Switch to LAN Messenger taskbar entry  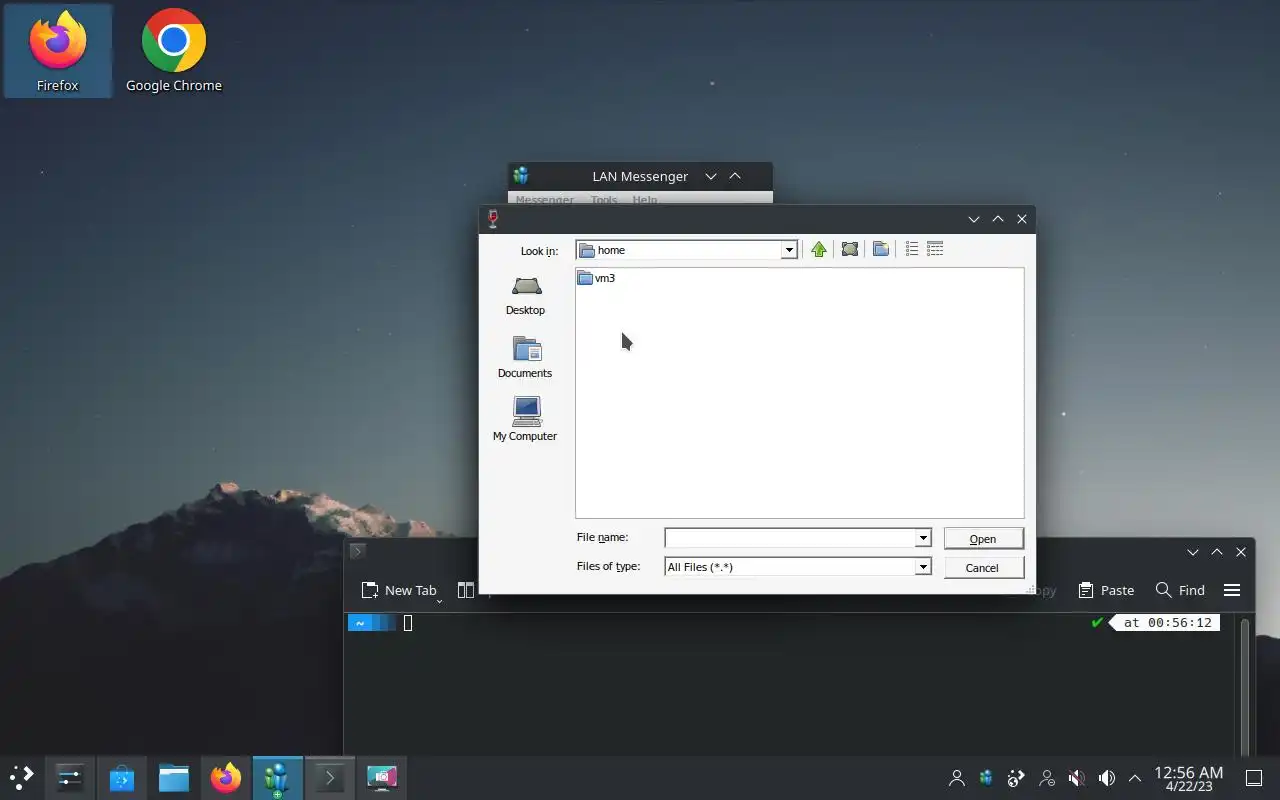(277, 777)
